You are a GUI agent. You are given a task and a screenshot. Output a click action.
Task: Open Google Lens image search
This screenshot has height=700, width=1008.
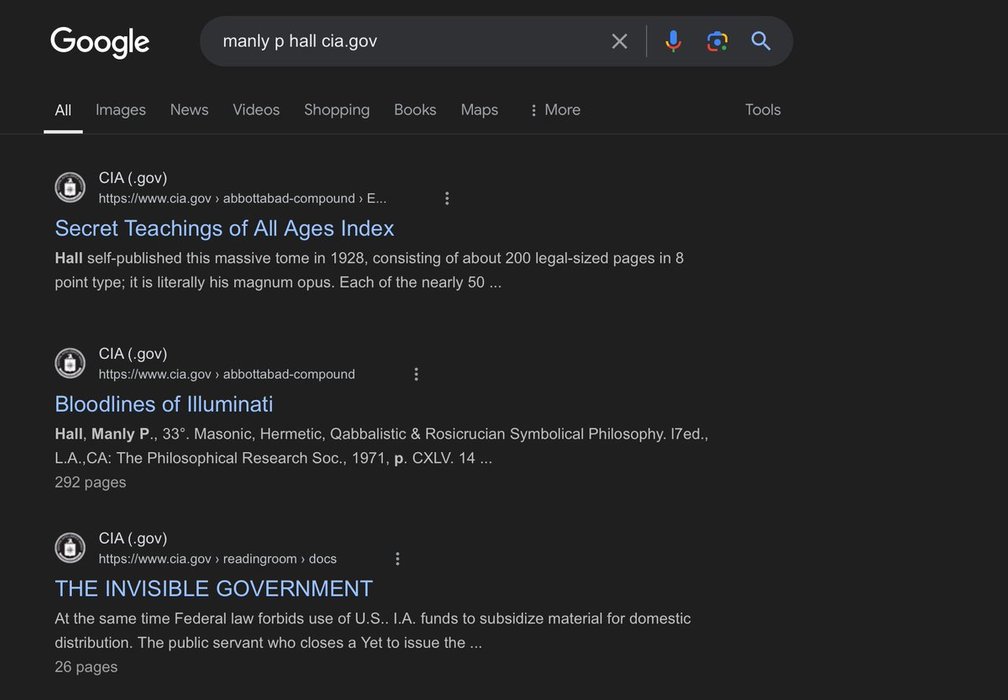(x=717, y=41)
